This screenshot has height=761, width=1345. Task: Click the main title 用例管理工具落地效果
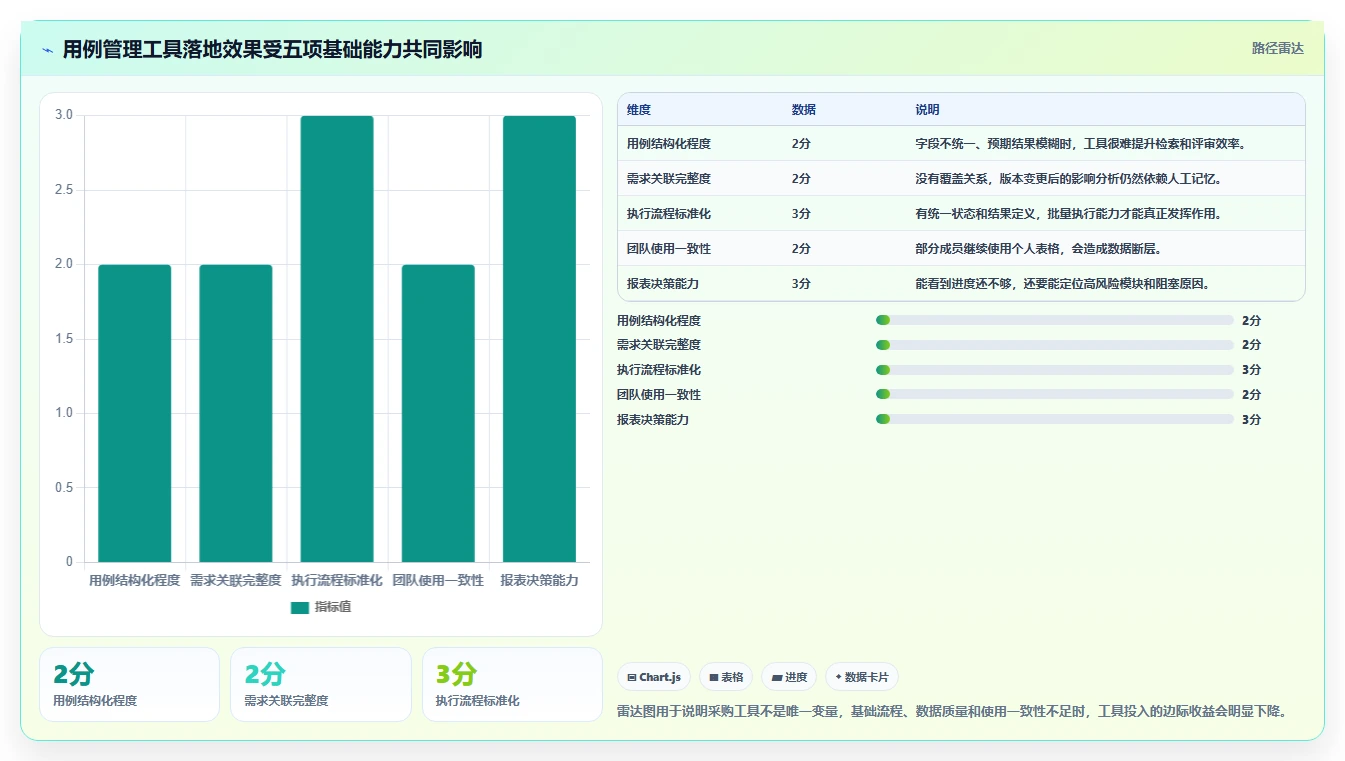pyautogui.click(x=272, y=50)
